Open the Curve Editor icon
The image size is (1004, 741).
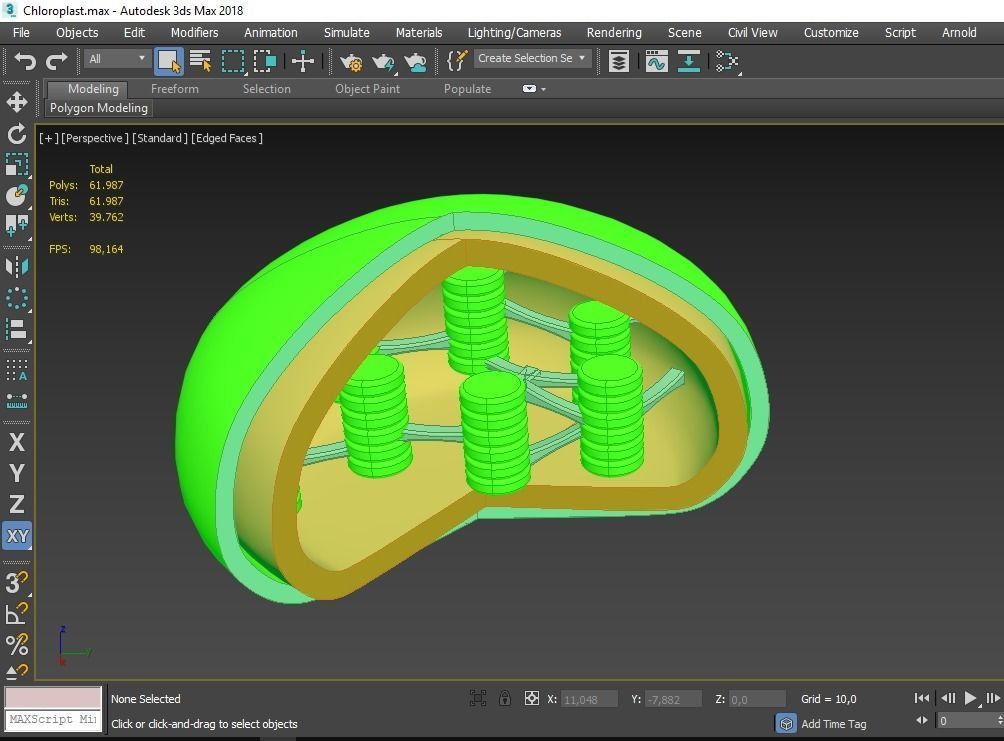click(656, 61)
